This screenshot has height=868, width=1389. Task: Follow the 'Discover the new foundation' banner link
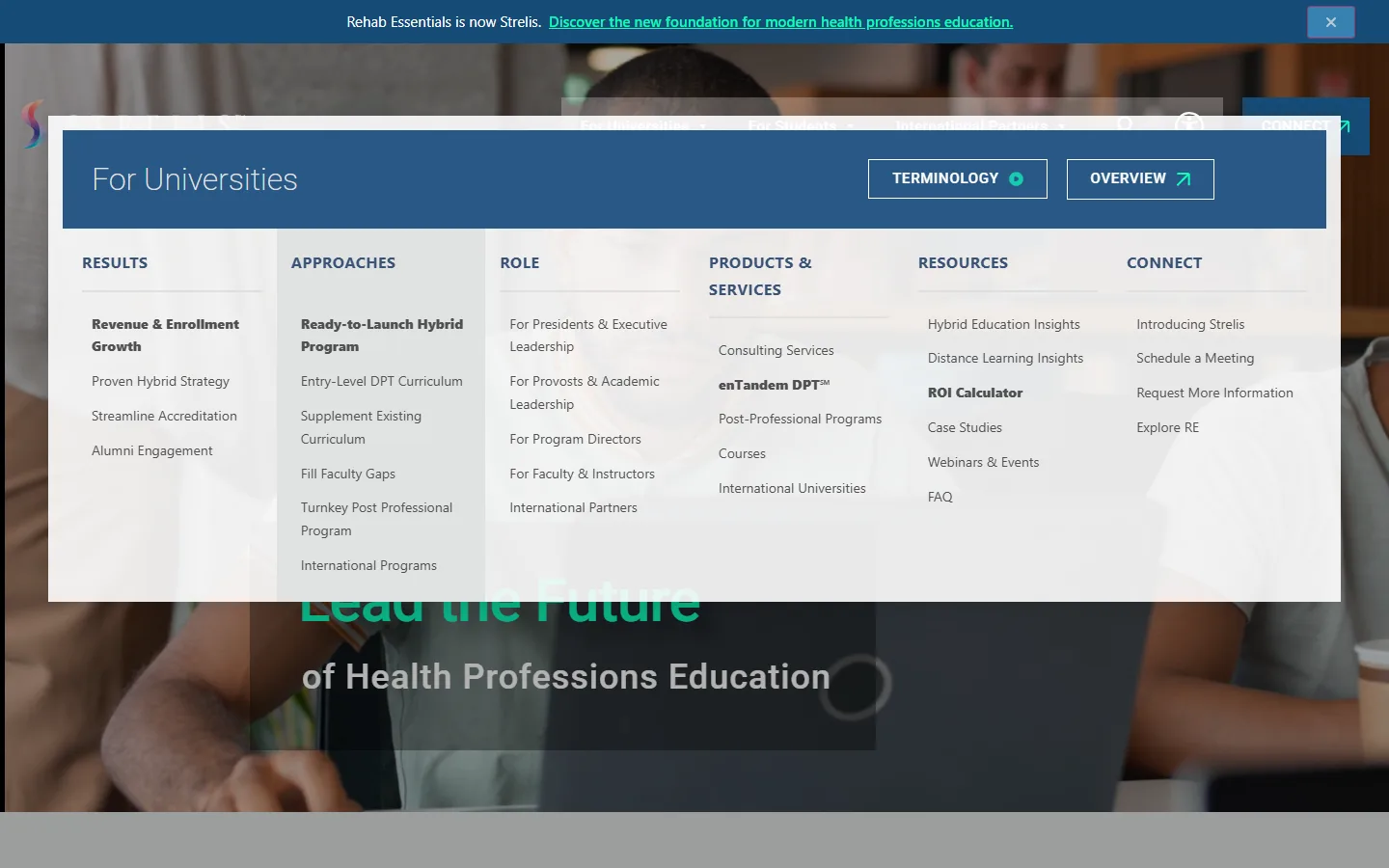780,22
